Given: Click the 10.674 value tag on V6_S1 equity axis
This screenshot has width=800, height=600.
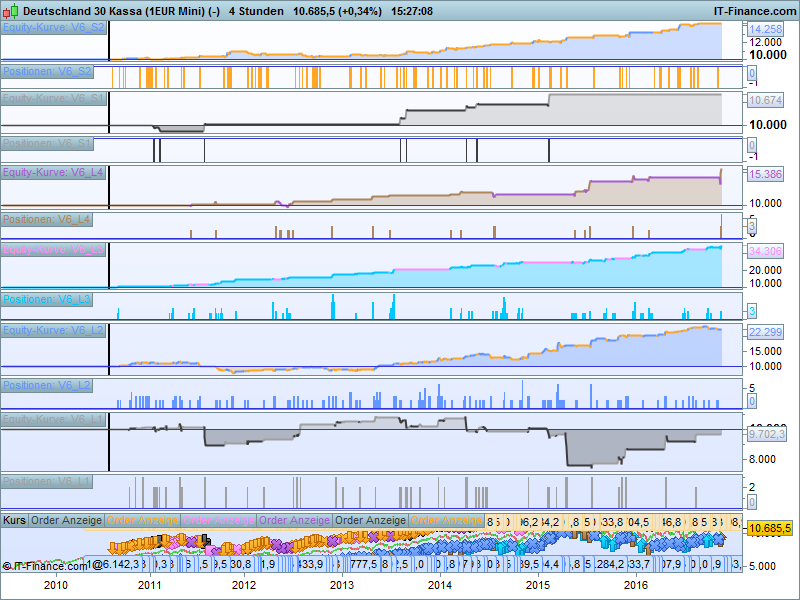Looking at the screenshot, I should (x=765, y=100).
